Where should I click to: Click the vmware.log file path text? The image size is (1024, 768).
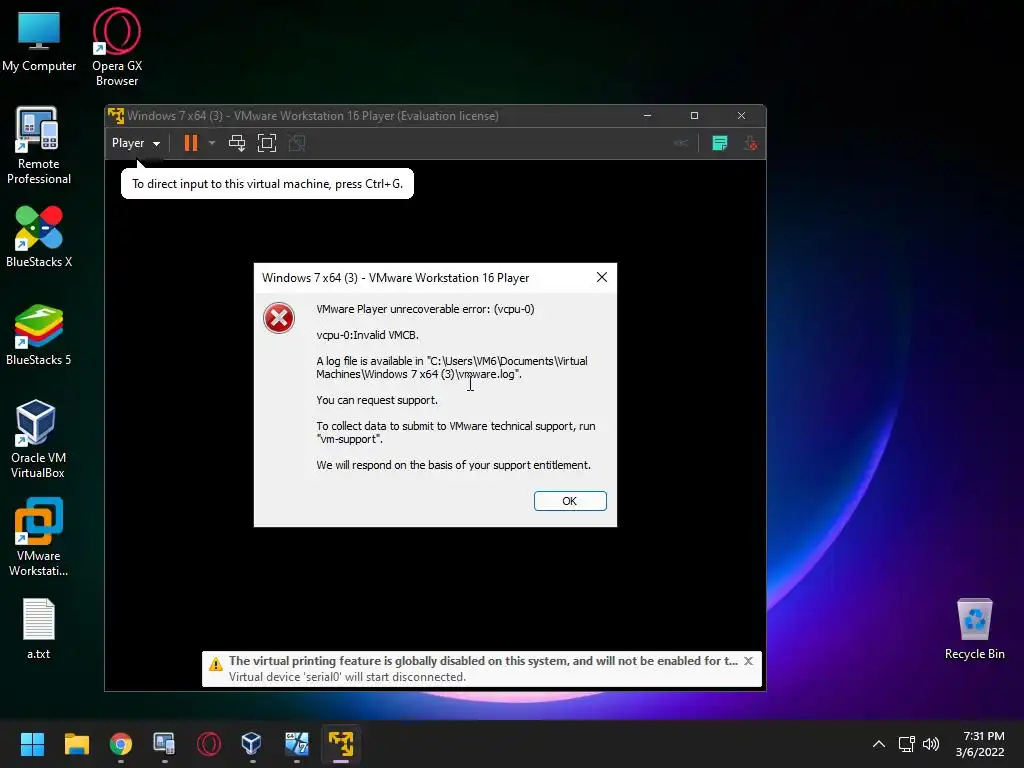(452, 368)
